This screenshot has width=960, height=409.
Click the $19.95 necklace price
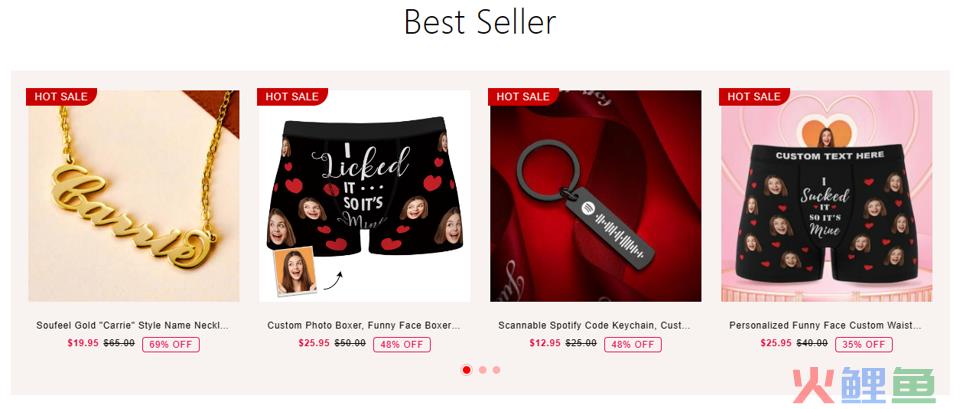[x=83, y=343]
